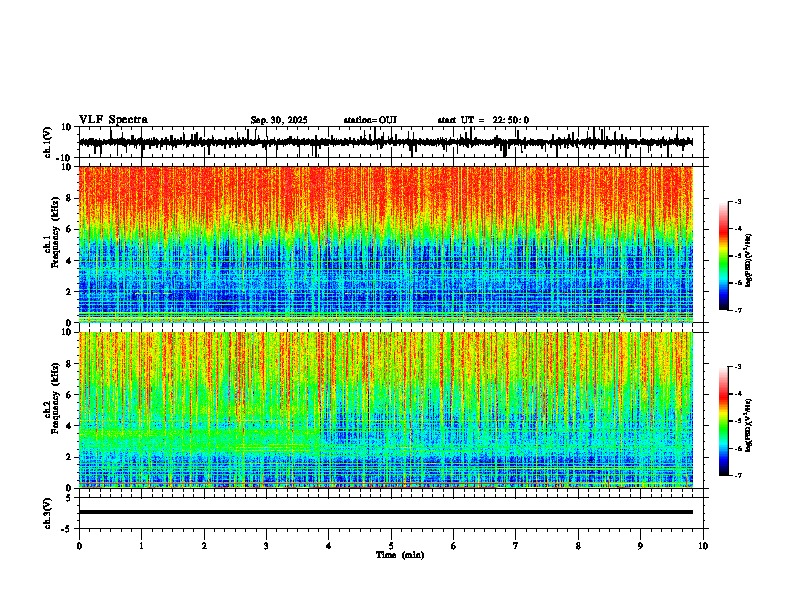Select the ch.2 spectrogram color scale bar
This screenshot has height=612, width=792.
point(723,421)
